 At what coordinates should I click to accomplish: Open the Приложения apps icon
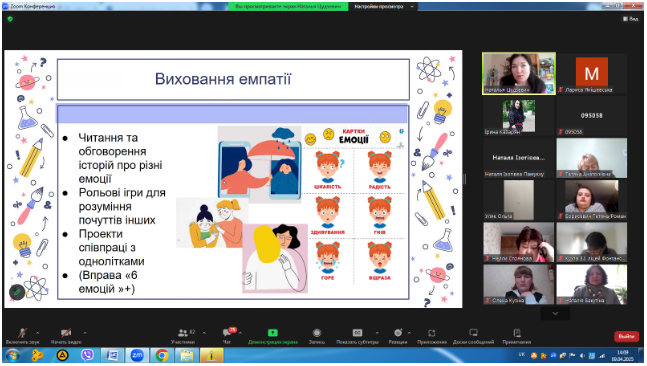click(432, 335)
